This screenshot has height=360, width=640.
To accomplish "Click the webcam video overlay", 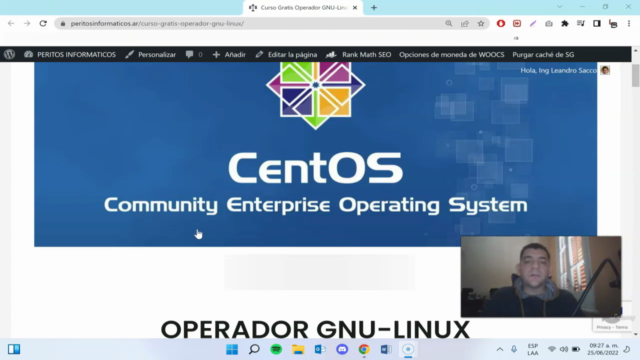I will [x=541, y=276].
